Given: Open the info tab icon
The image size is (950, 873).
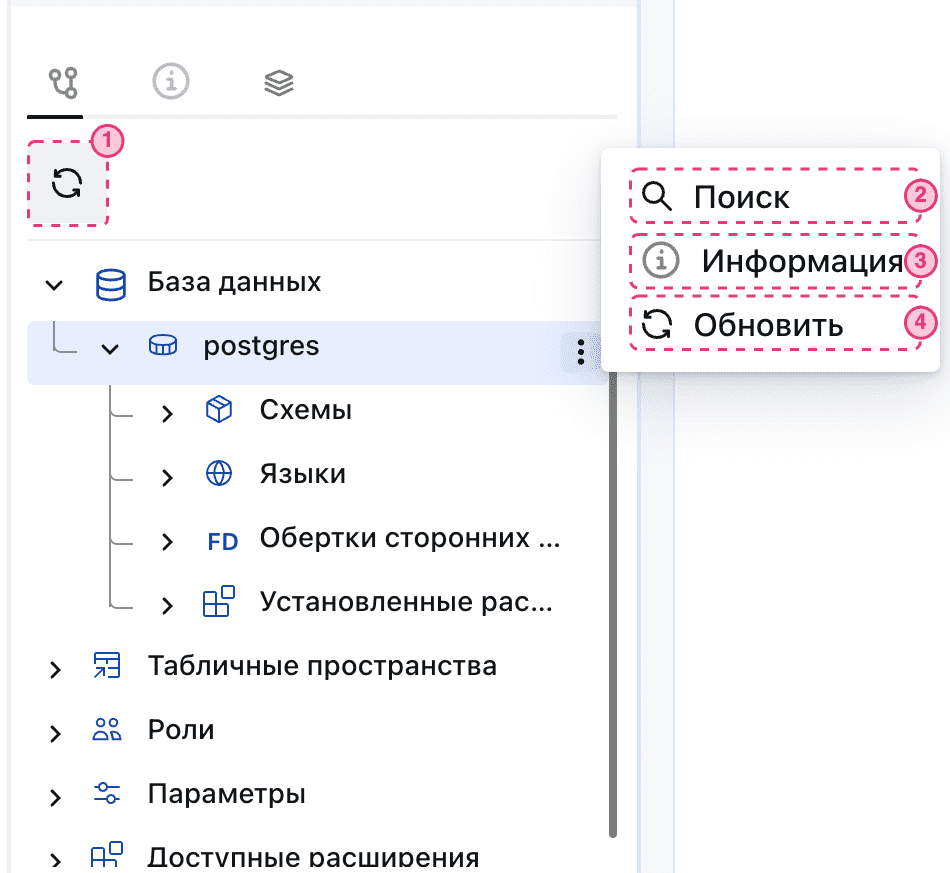Looking at the screenshot, I should pyautogui.click(x=171, y=82).
